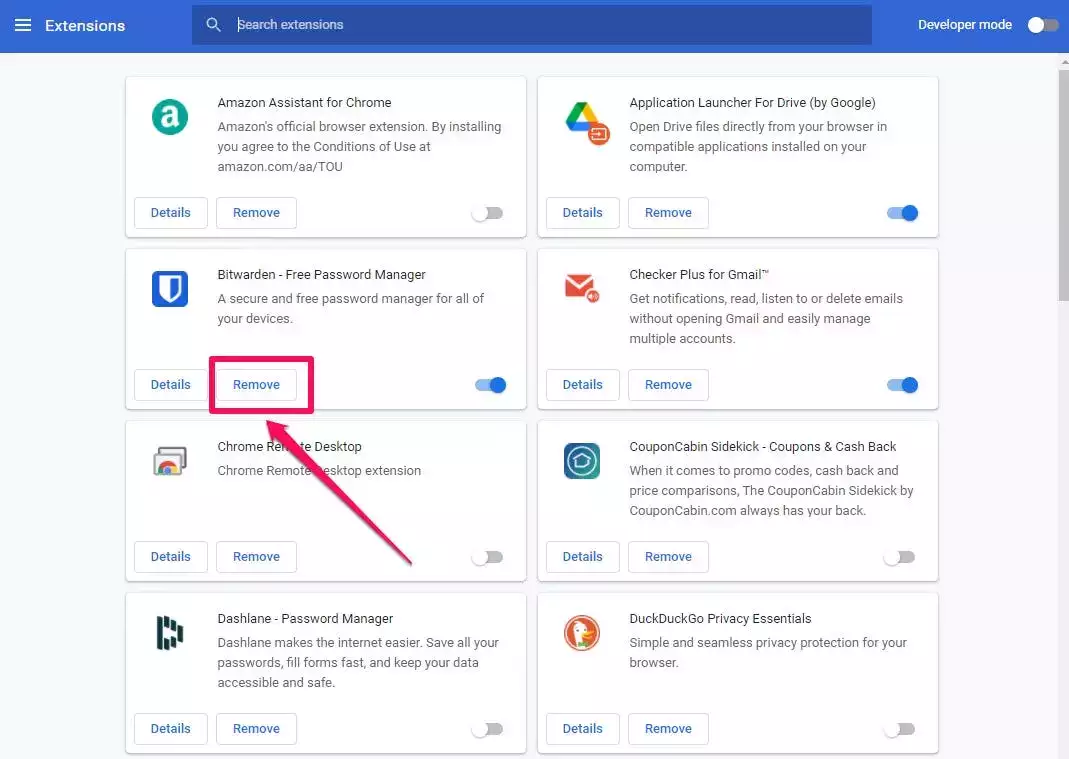Enable Chrome Remote Desktop toggle

(487, 557)
